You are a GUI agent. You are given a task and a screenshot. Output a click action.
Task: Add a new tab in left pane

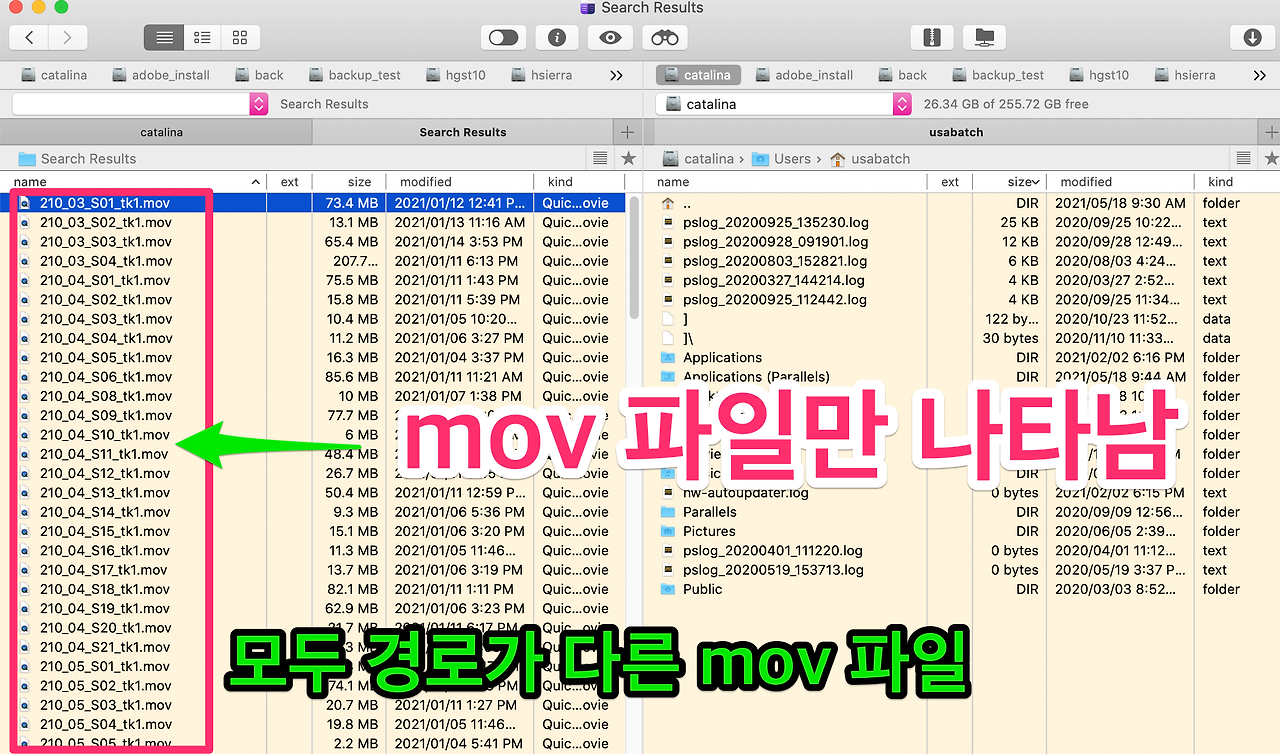[x=627, y=132]
